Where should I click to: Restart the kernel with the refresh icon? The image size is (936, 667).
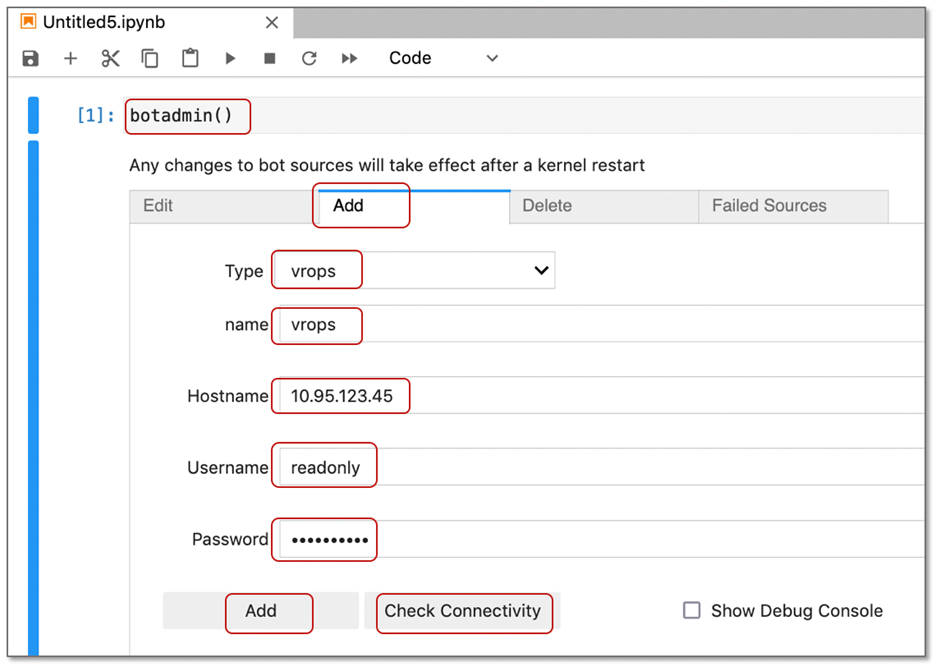(x=308, y=58)
